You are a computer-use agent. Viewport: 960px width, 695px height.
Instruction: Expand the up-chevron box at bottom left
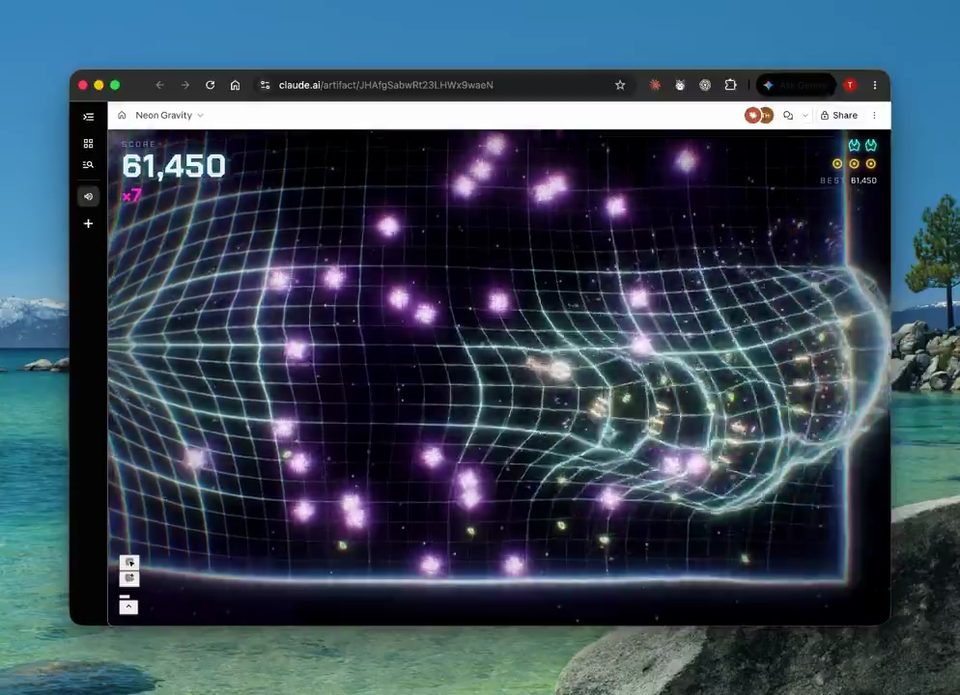click(x=129, y=607)
